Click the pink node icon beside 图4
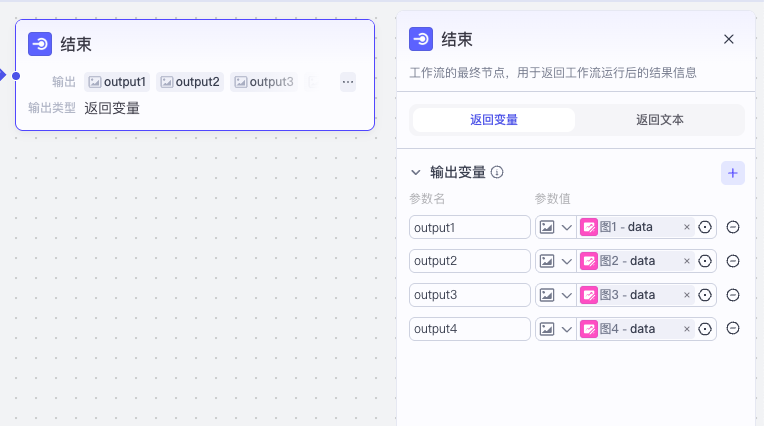 click(589, 329)
